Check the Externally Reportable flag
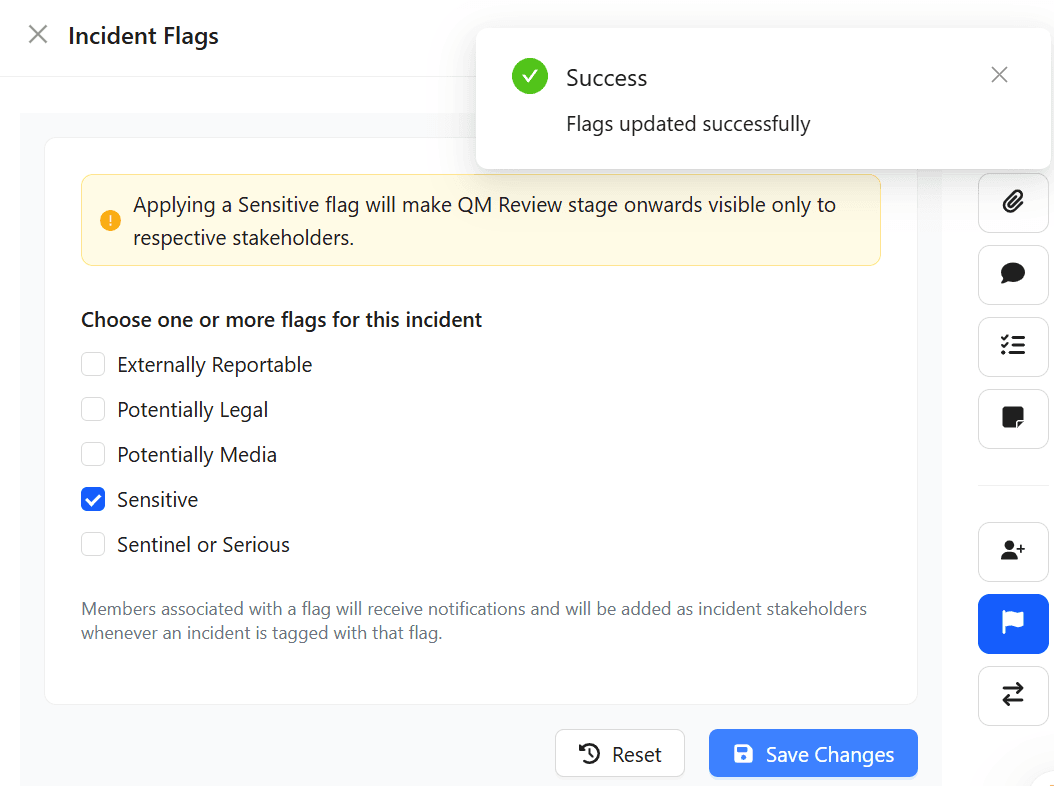The image size is (1054, 786). click(93, 364)
